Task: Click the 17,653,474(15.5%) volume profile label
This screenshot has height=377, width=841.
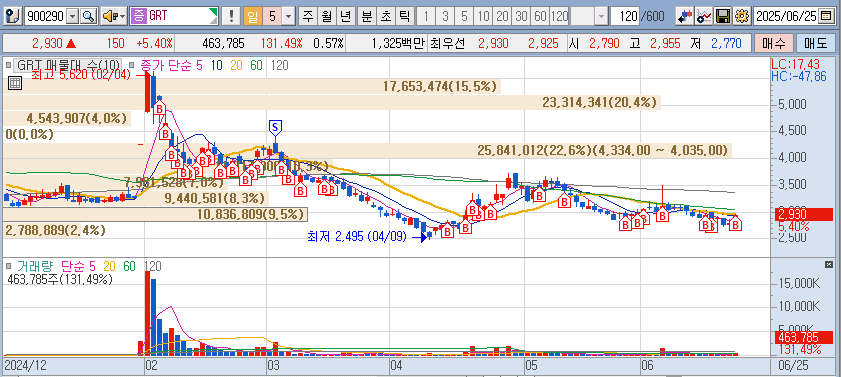Action: point(440,86)
